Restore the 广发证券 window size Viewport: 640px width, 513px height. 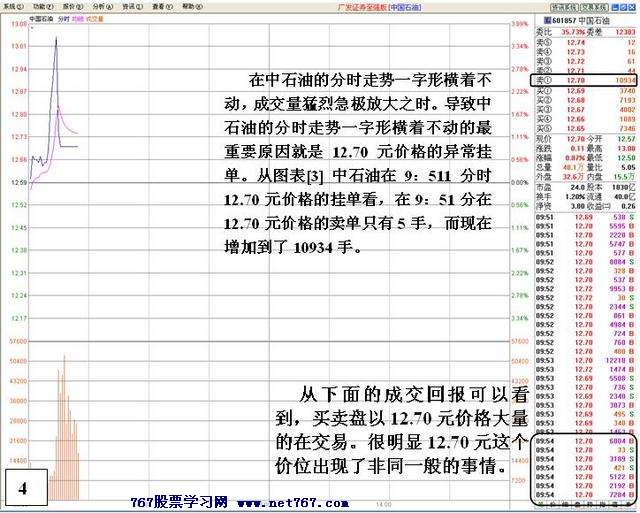click(624, 7)
